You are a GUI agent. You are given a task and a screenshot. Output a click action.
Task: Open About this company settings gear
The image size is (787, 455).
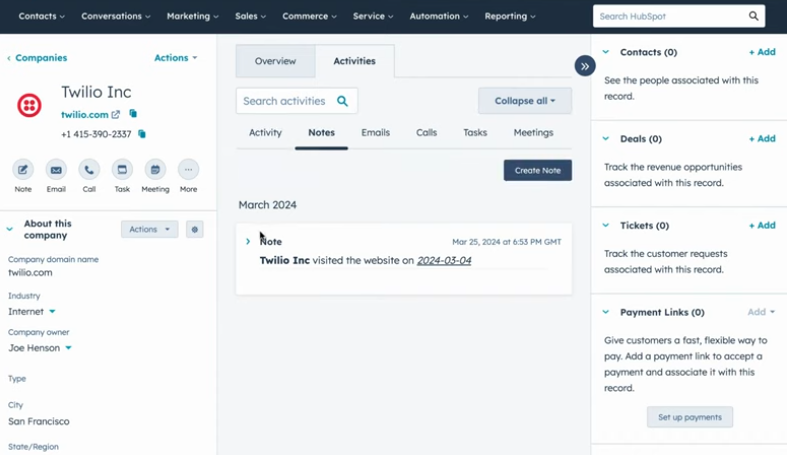point(195,229)
